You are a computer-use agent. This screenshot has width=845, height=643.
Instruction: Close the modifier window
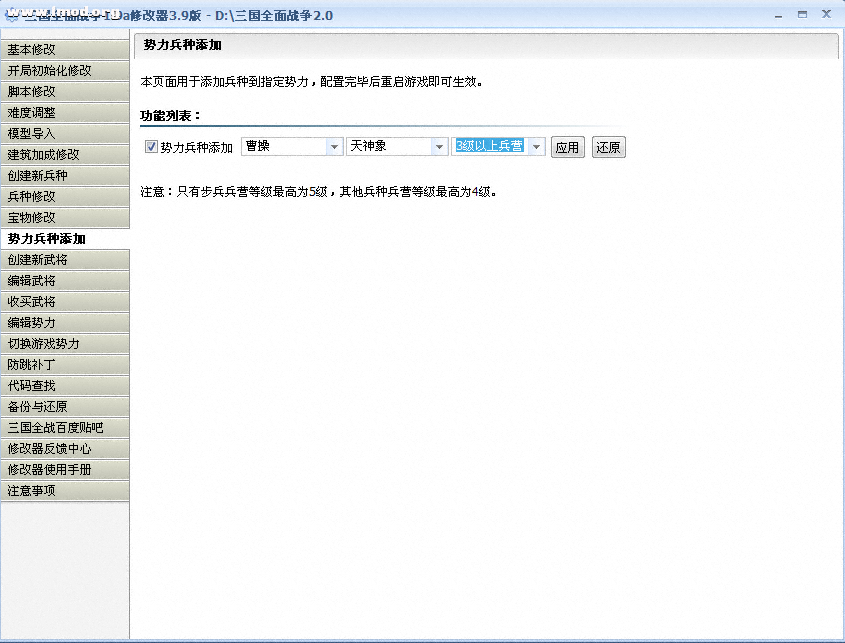pyautogui.click(x=826, y=15)
